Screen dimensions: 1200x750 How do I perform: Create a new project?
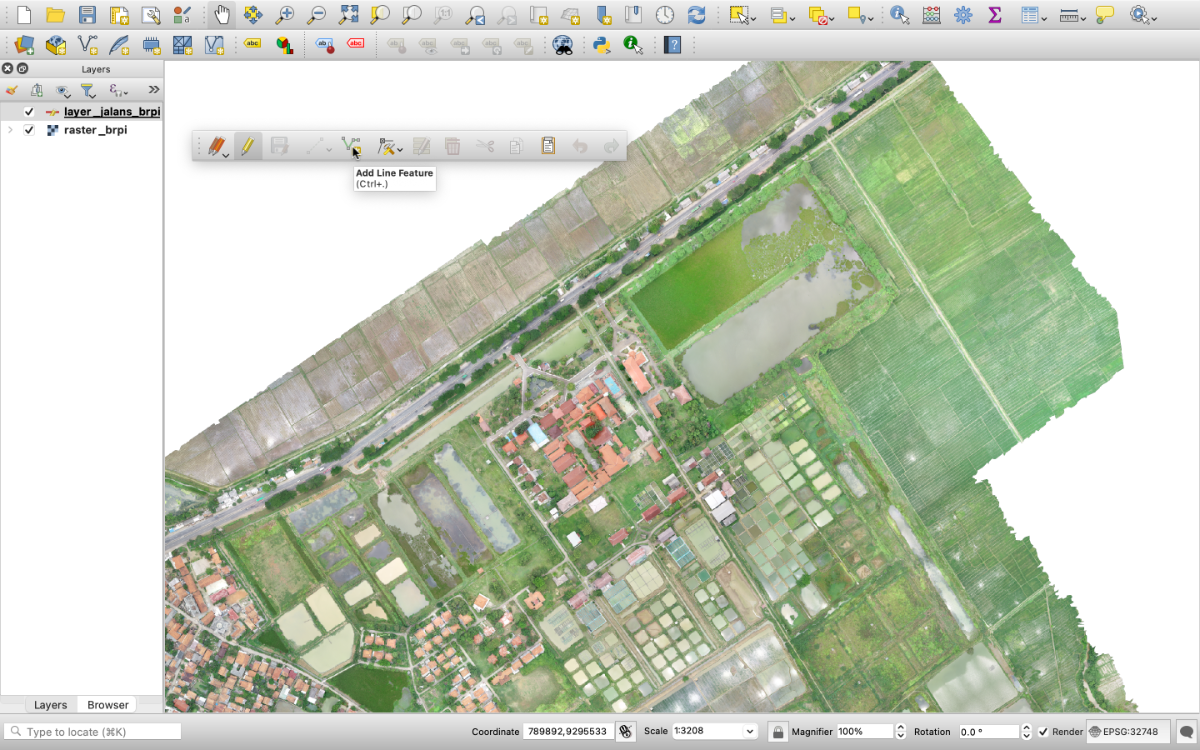click(x=24, y=15)
